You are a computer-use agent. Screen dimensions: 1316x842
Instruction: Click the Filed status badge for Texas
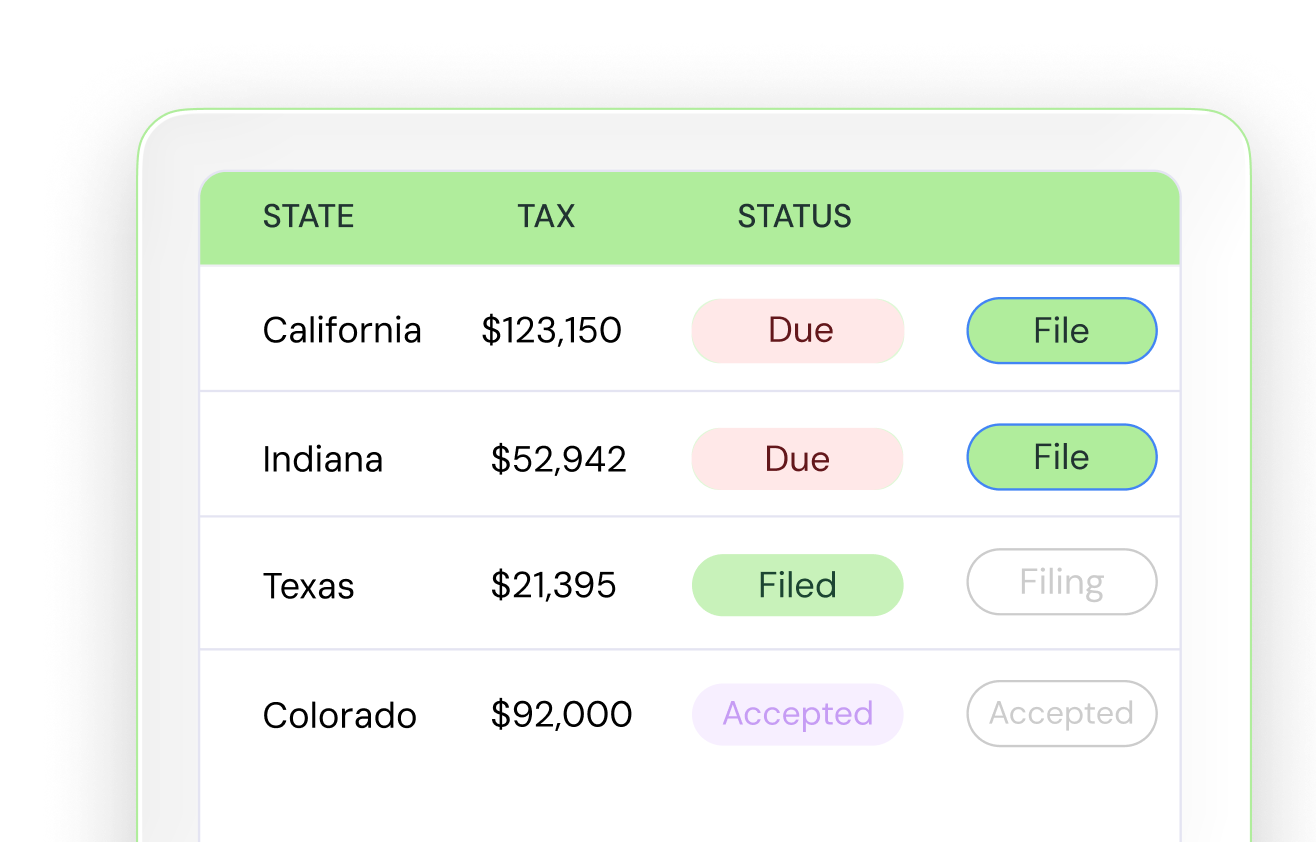pos(797,585)
